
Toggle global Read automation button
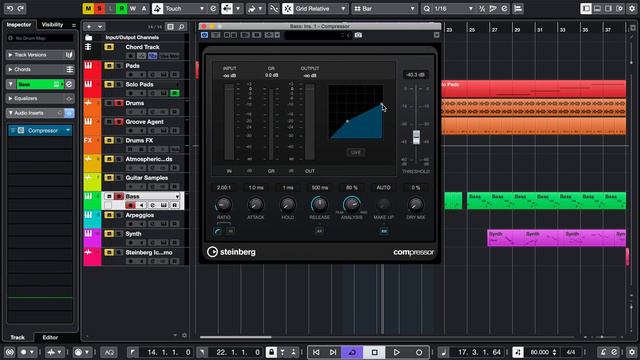click(122, 8)
